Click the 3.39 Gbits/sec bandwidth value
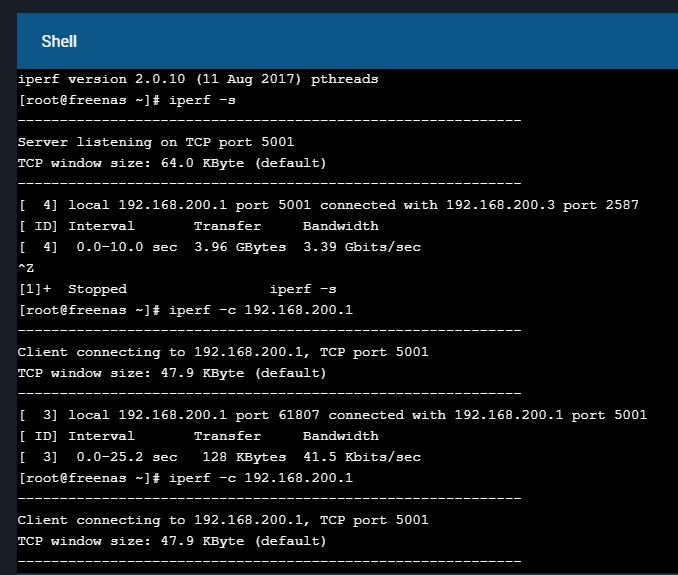This screenshot has height=575, width=678. tap(362, 247)
